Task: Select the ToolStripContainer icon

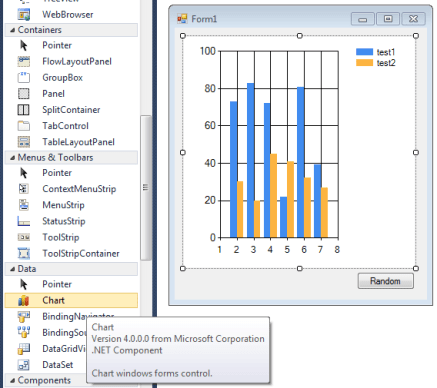Action: pyautogui.click(x=24, y=253)
